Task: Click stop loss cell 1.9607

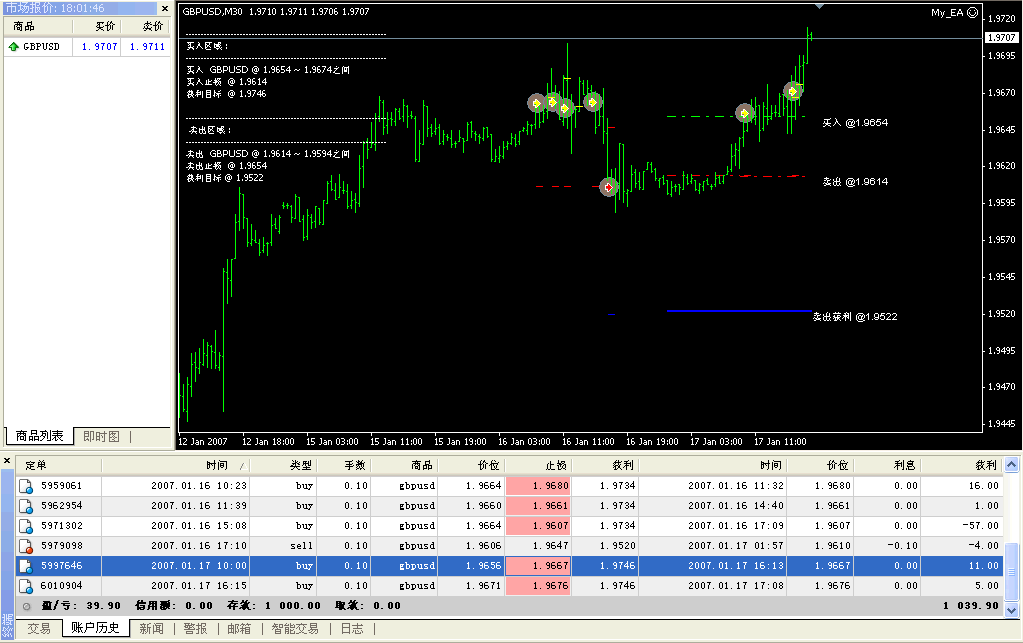Action: [x=538, y=526]
